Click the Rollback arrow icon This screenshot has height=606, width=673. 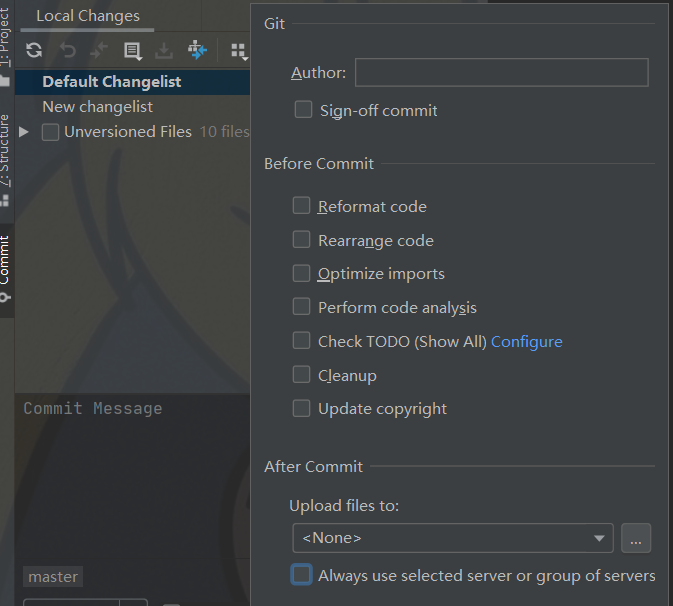point(67,50)
